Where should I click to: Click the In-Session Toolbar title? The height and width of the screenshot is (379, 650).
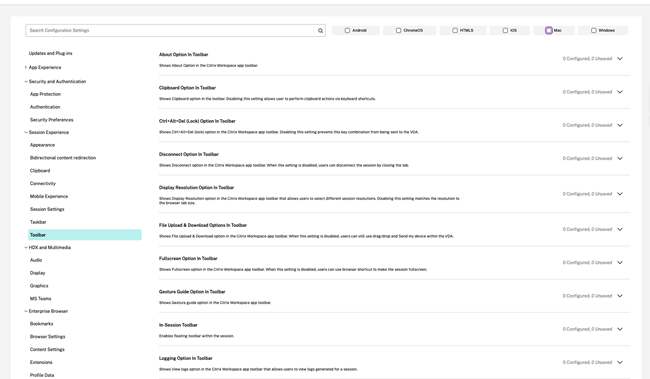tap(178, 325)
